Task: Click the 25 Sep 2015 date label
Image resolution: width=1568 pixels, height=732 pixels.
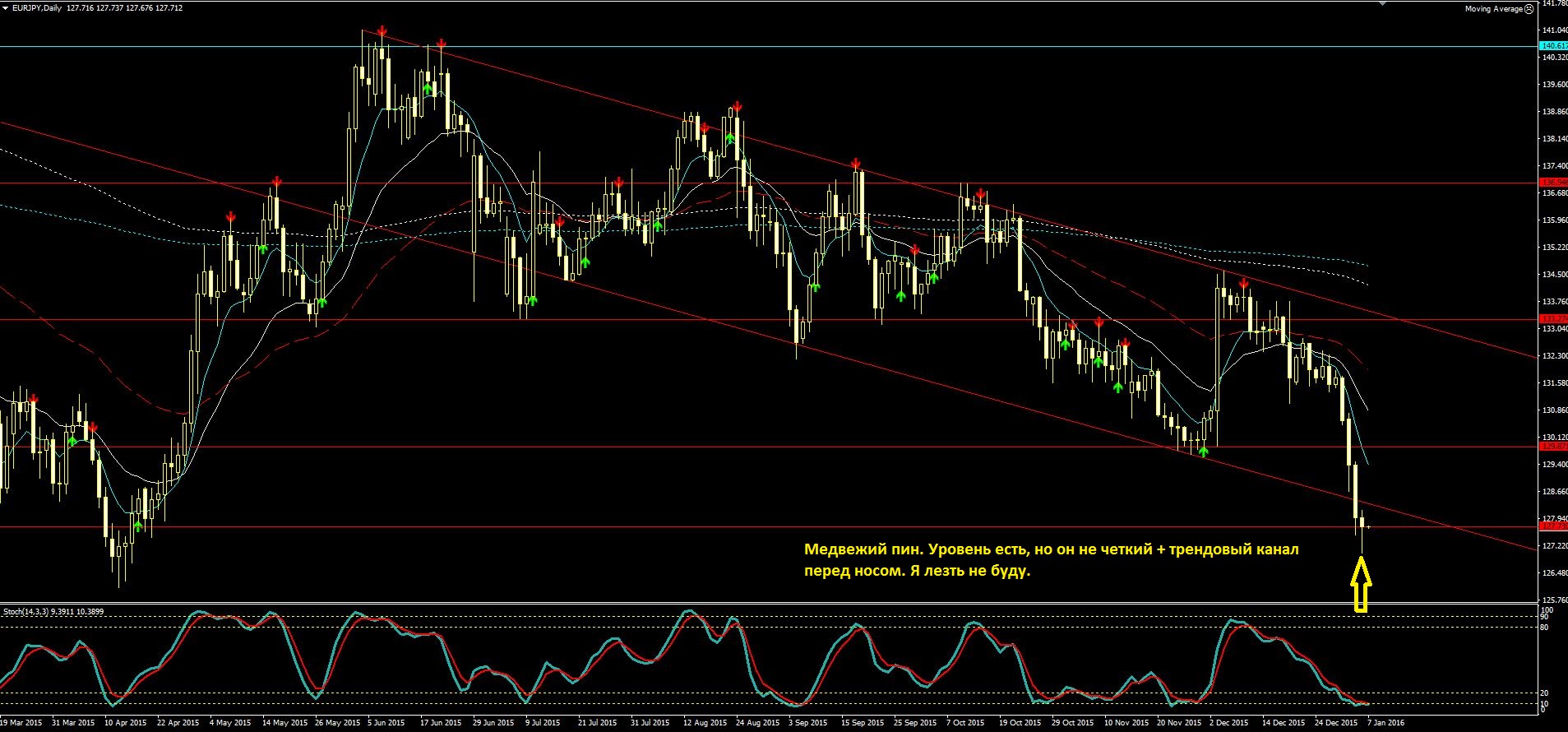Action: pyautogui.click(x=915, y=723)
